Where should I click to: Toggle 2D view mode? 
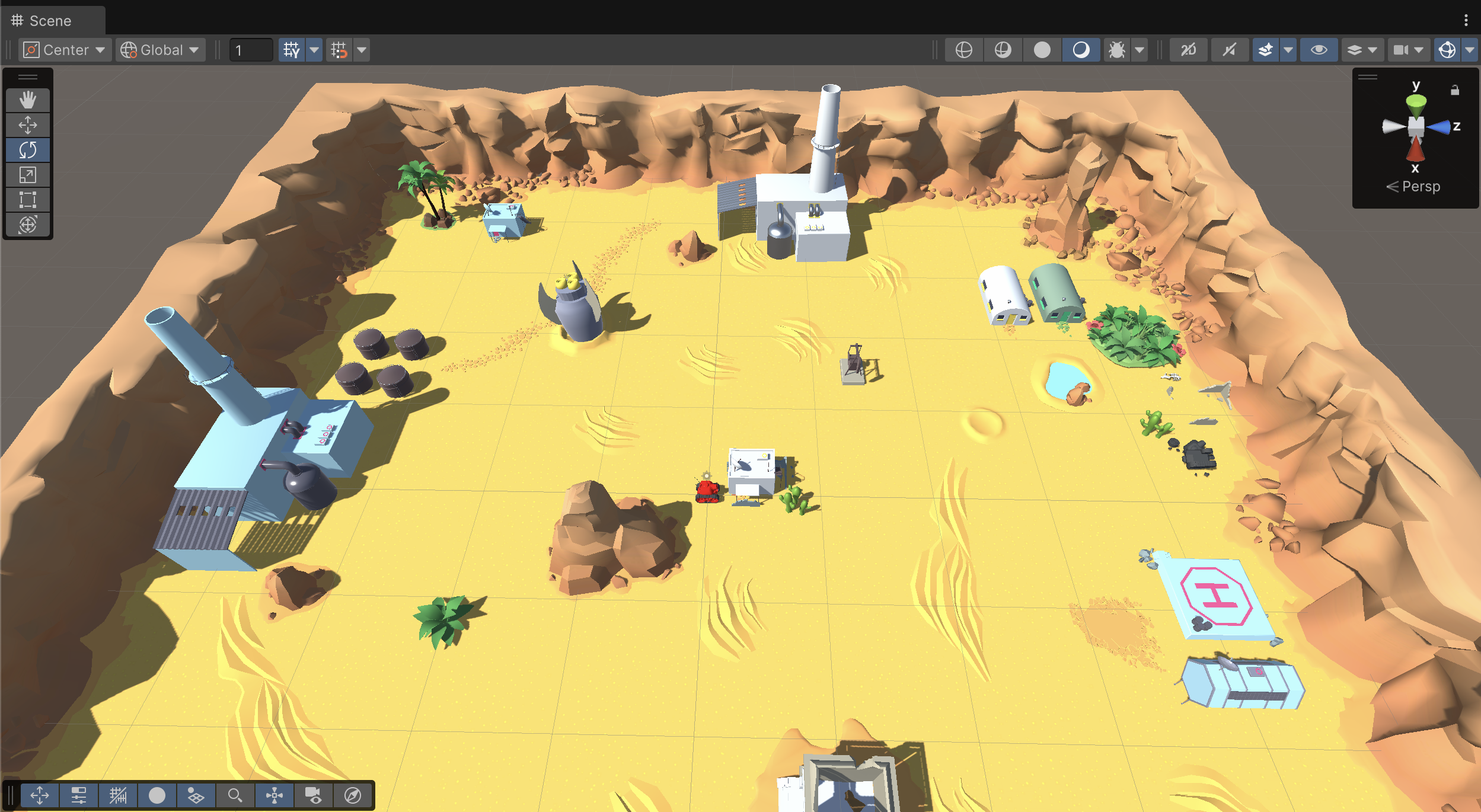pyautogui.click(x=1188, y=50)
